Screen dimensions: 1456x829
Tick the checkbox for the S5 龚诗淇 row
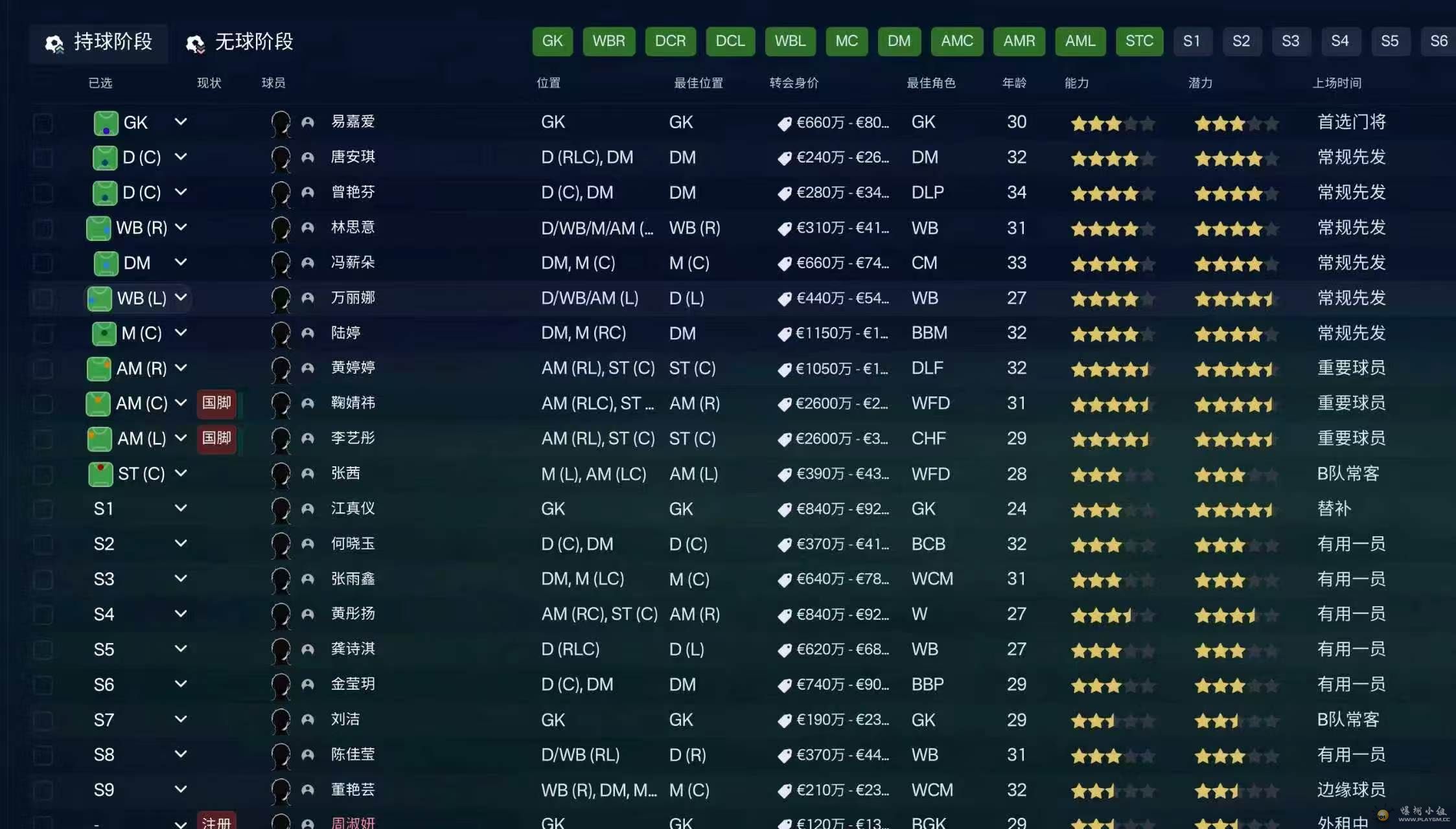tap(43, 650)
